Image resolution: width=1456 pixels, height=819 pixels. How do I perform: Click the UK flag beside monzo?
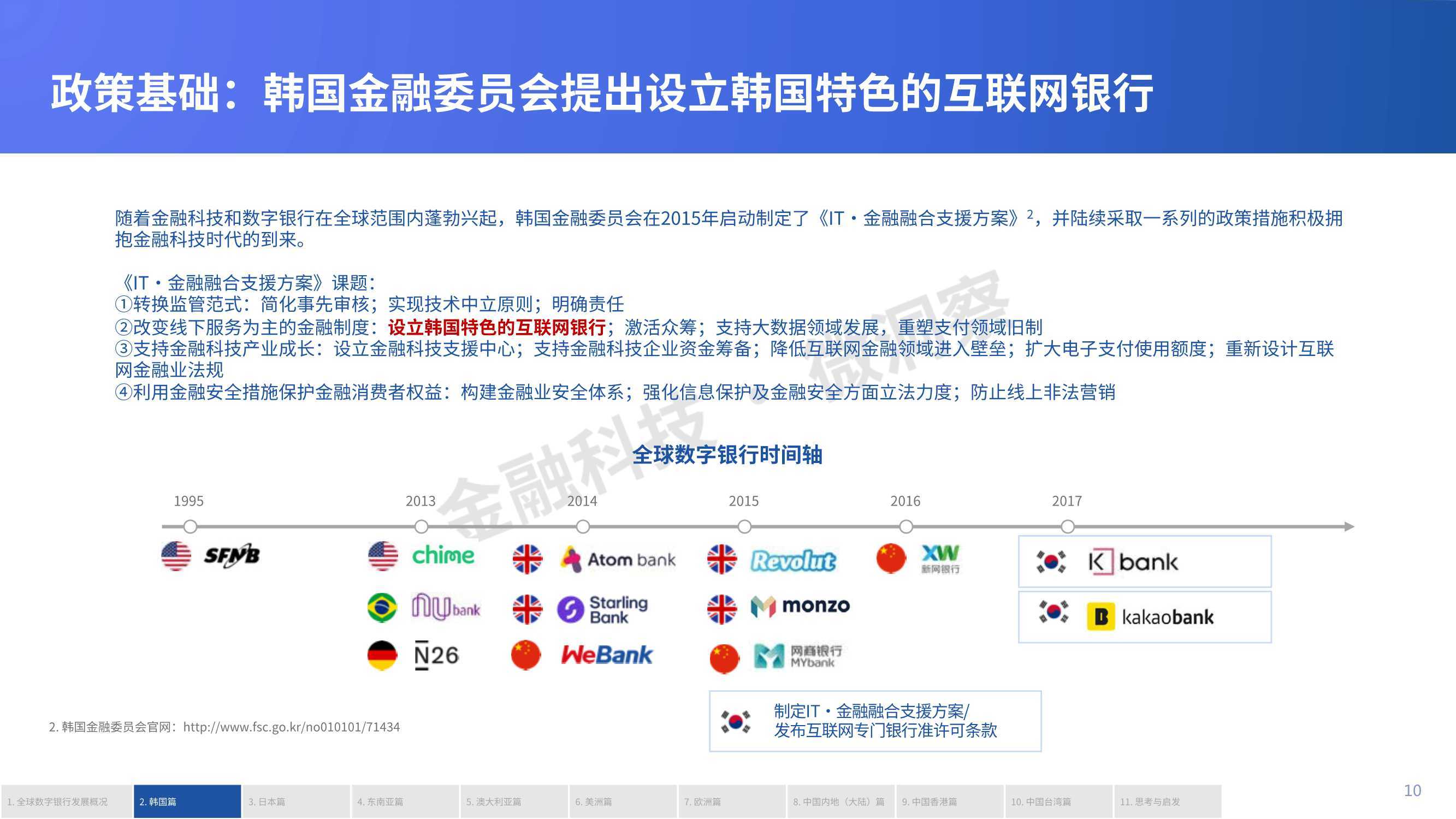coord(722,609)
